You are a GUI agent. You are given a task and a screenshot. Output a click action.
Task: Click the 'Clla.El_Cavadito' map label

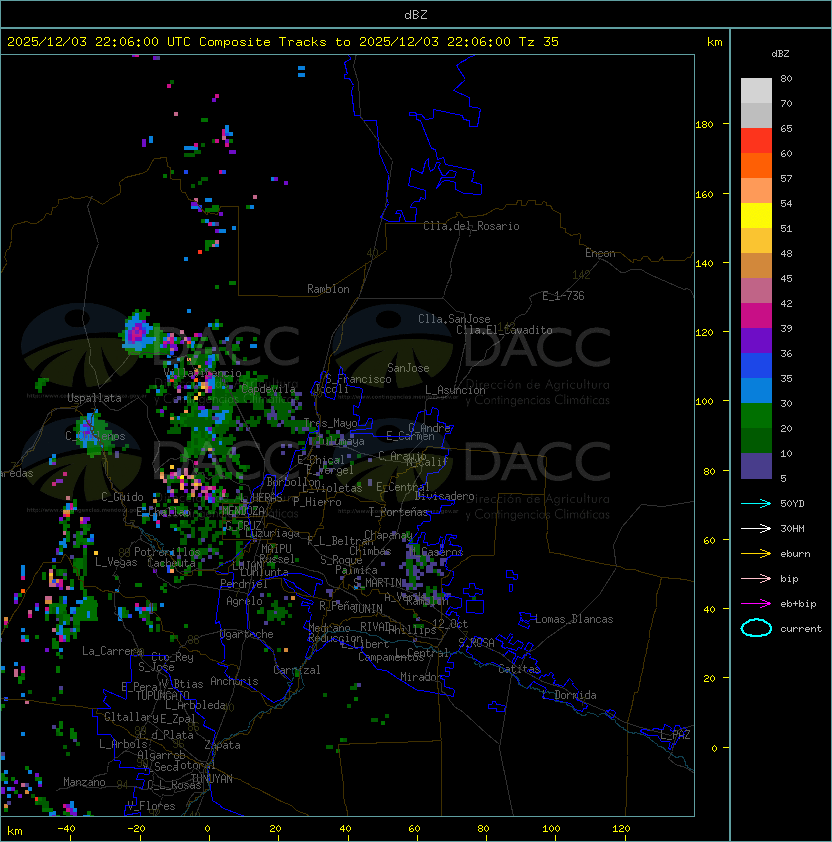coord(504,330)
